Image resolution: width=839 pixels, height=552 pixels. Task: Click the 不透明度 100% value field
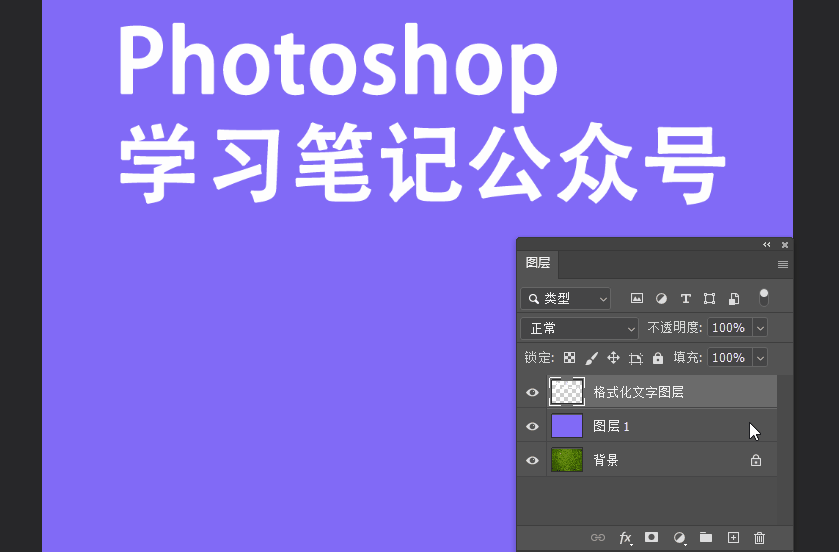[x=730, y=328]
